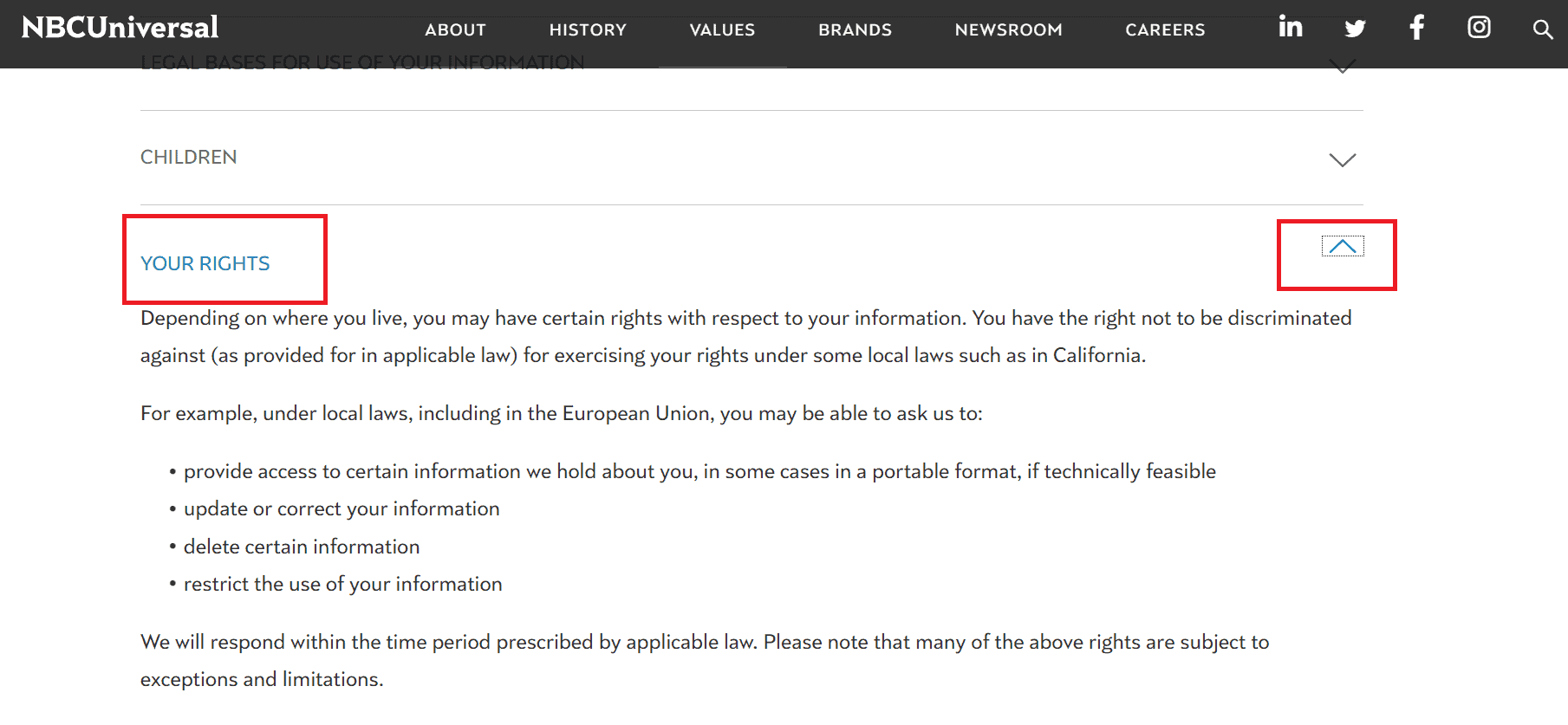Open the History menu item

point(588,29)
